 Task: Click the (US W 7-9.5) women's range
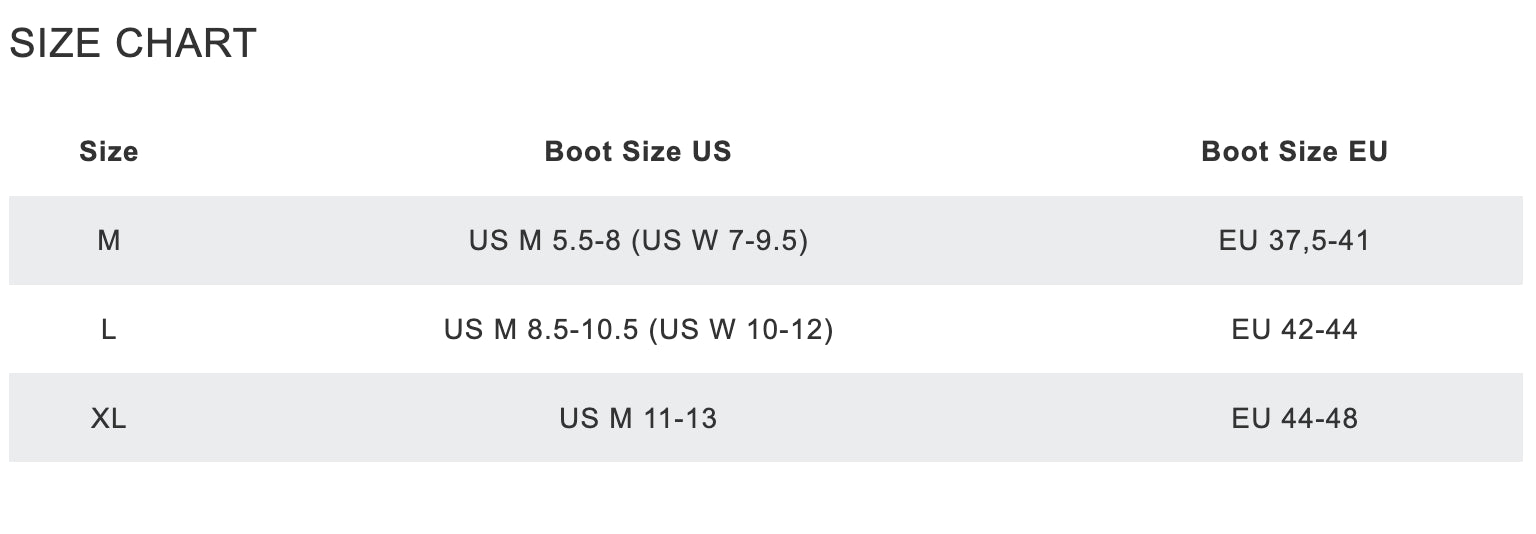click(x=720, y=241)
